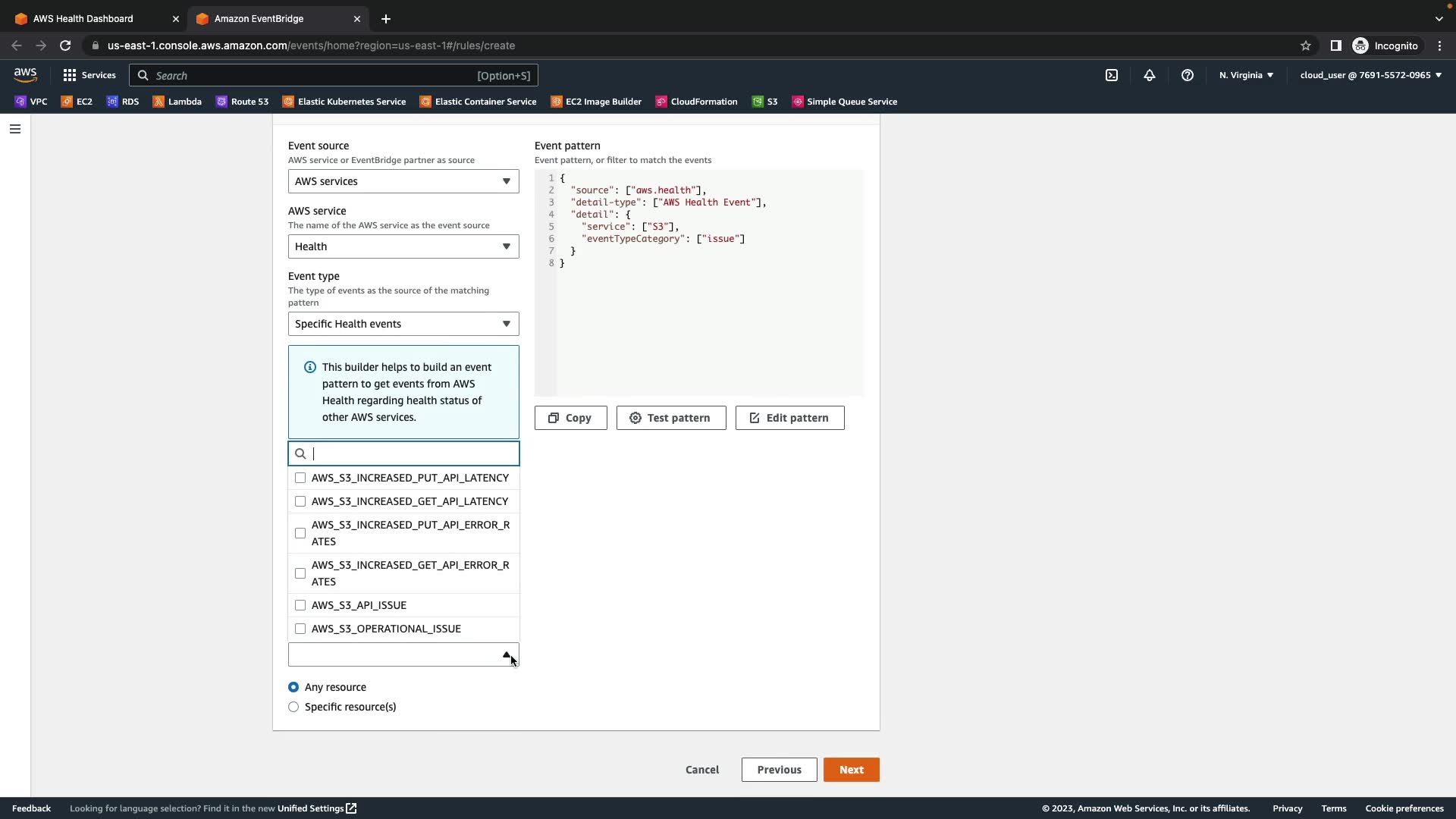The width and height of the screenshot is (1456, 819).
Task: Expand the AWS service Health dropdown
Action: click(x=403, y=246)
